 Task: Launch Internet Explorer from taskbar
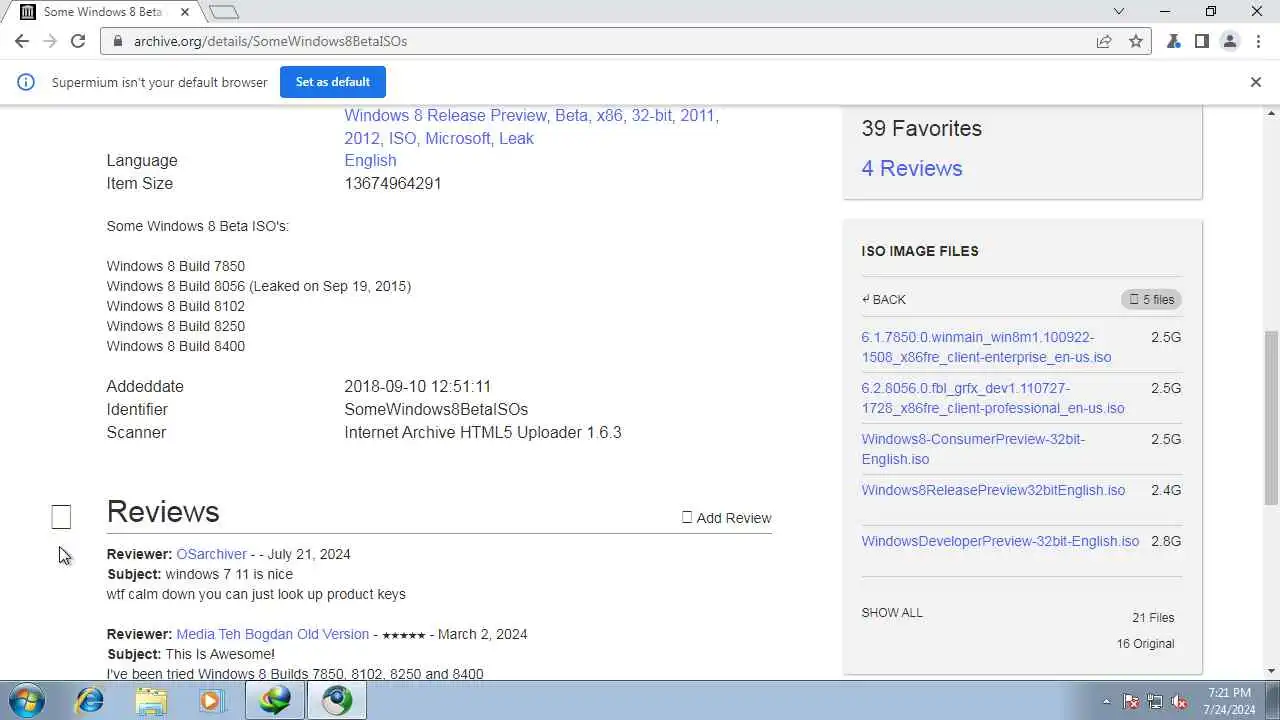pyautogui.click(x=90, y=700)
